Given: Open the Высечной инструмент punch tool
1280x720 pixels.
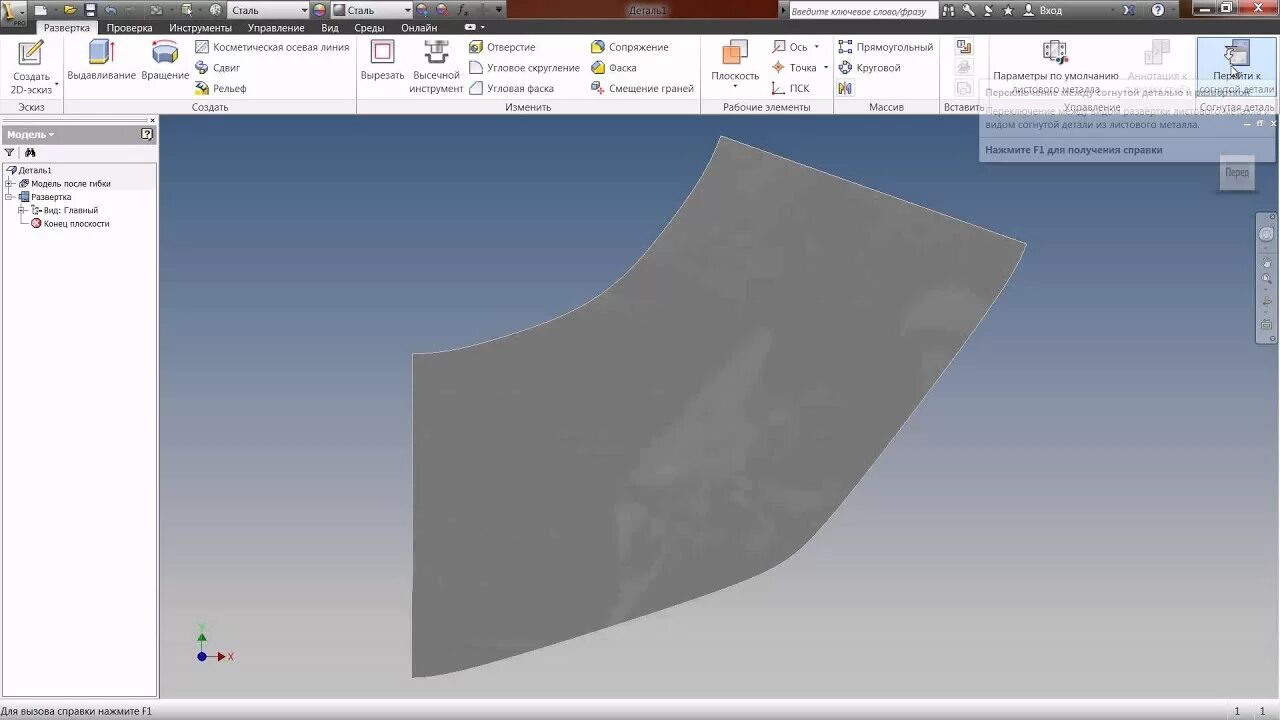Looking at the screenshot, I should (436, 67).
